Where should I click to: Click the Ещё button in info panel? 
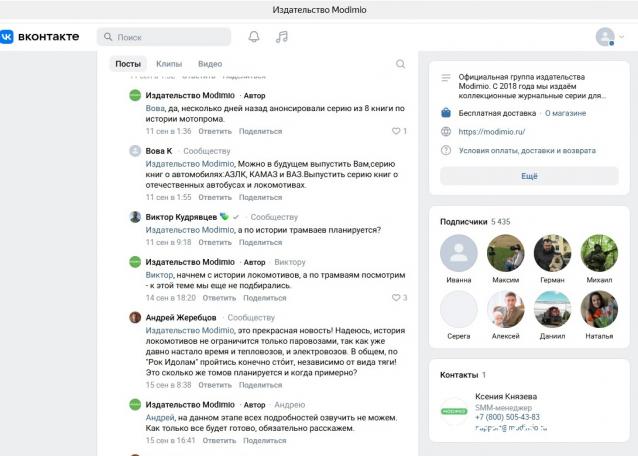tap(529, 176)
